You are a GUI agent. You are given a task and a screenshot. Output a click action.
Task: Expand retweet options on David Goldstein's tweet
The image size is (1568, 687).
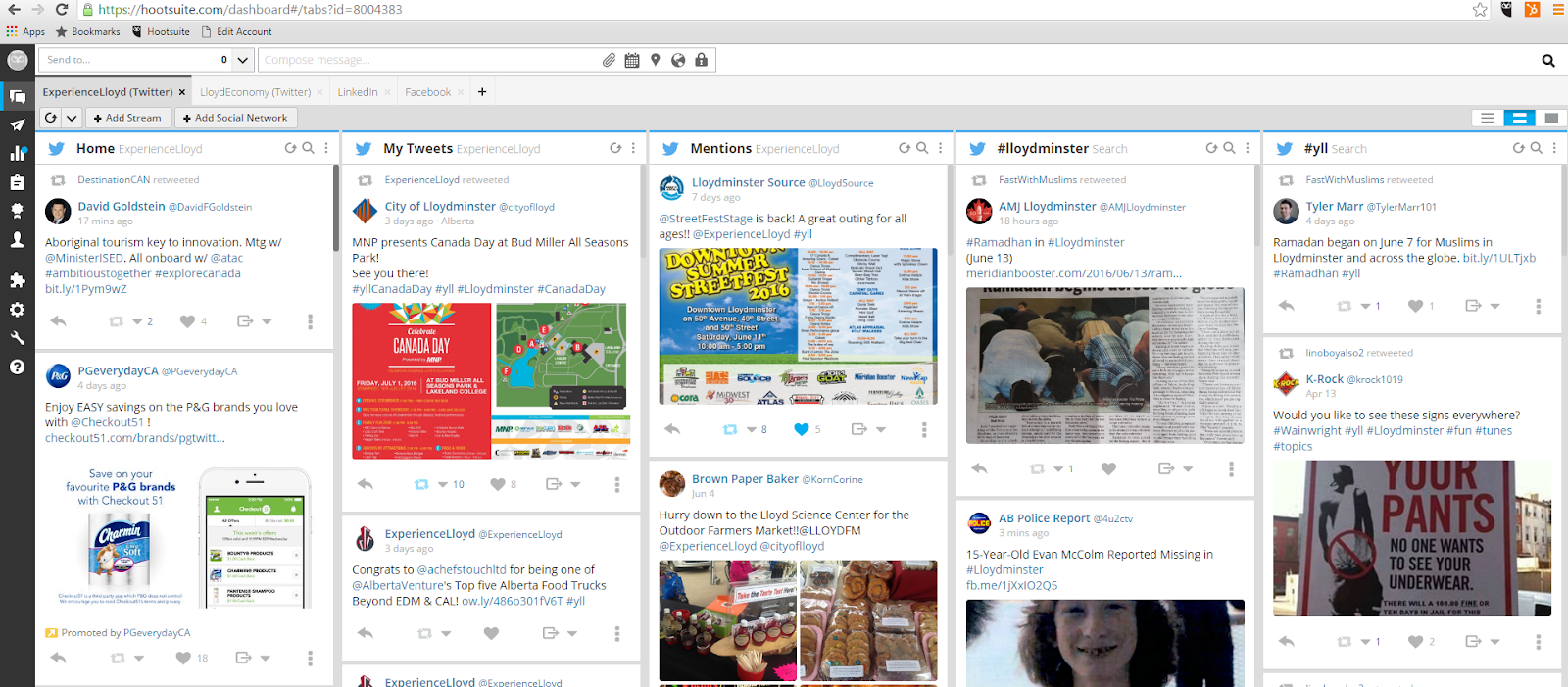pos(137,321)
